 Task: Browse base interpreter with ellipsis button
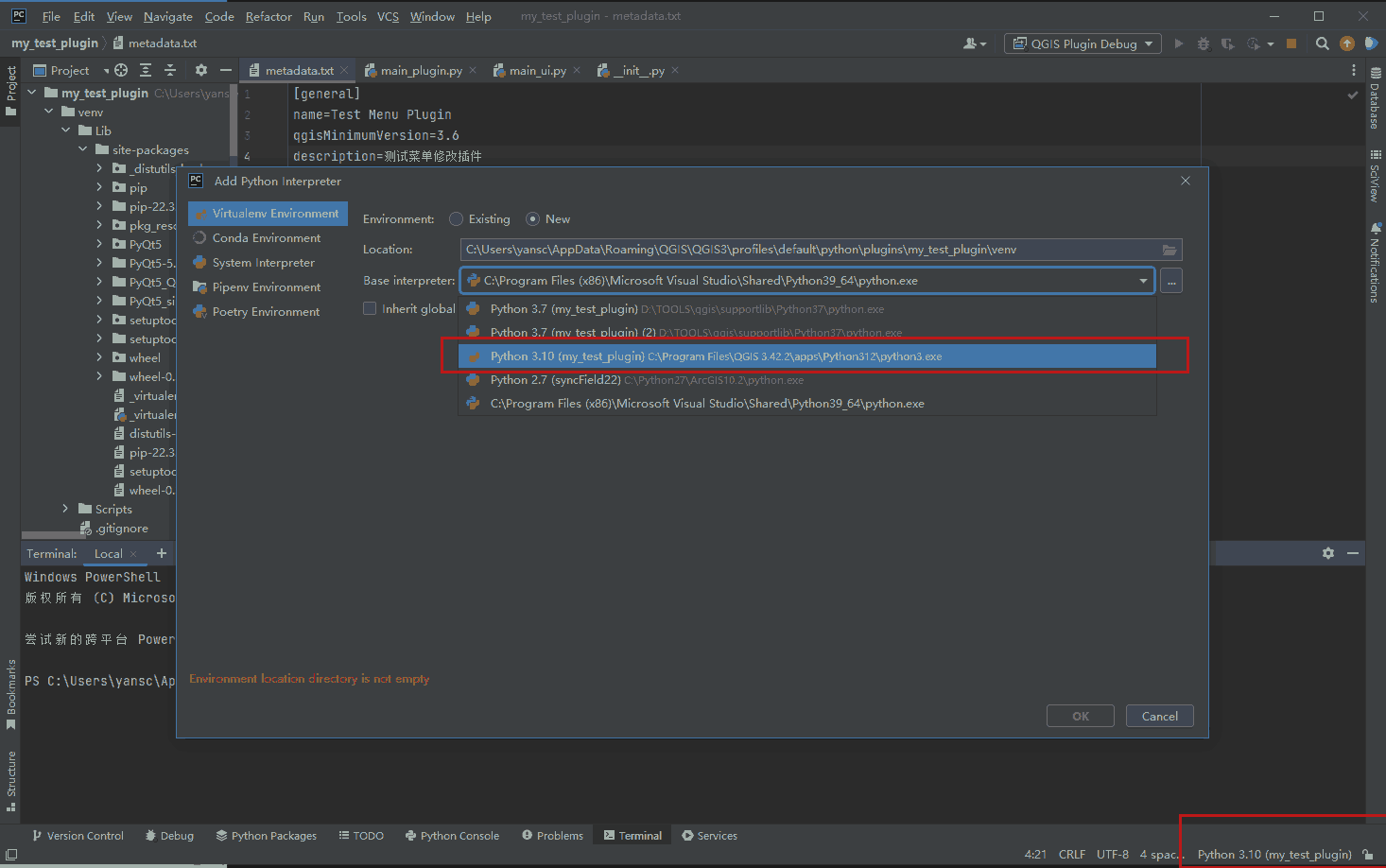[x=1171, y=281]
